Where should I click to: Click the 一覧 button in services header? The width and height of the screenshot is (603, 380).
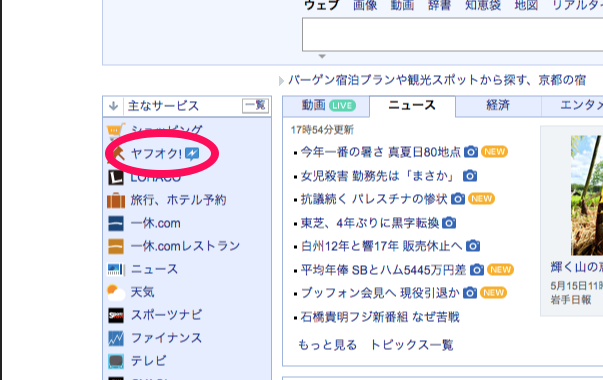[255, 106]
